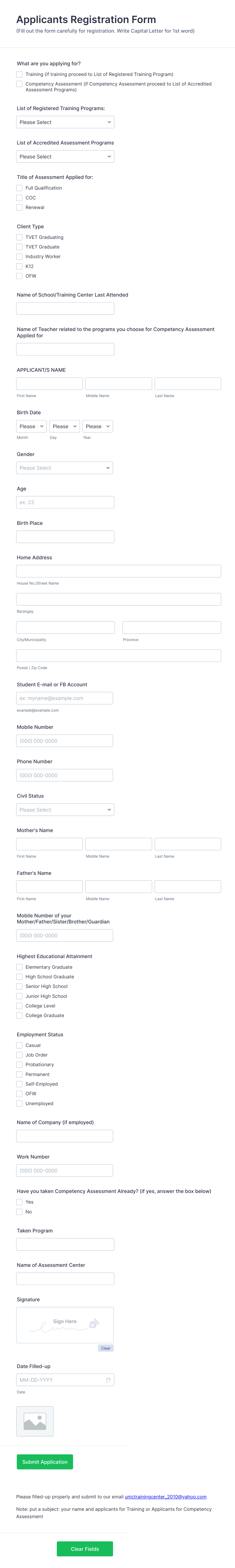Check the TVET Graduating client type

pos(19,237)
